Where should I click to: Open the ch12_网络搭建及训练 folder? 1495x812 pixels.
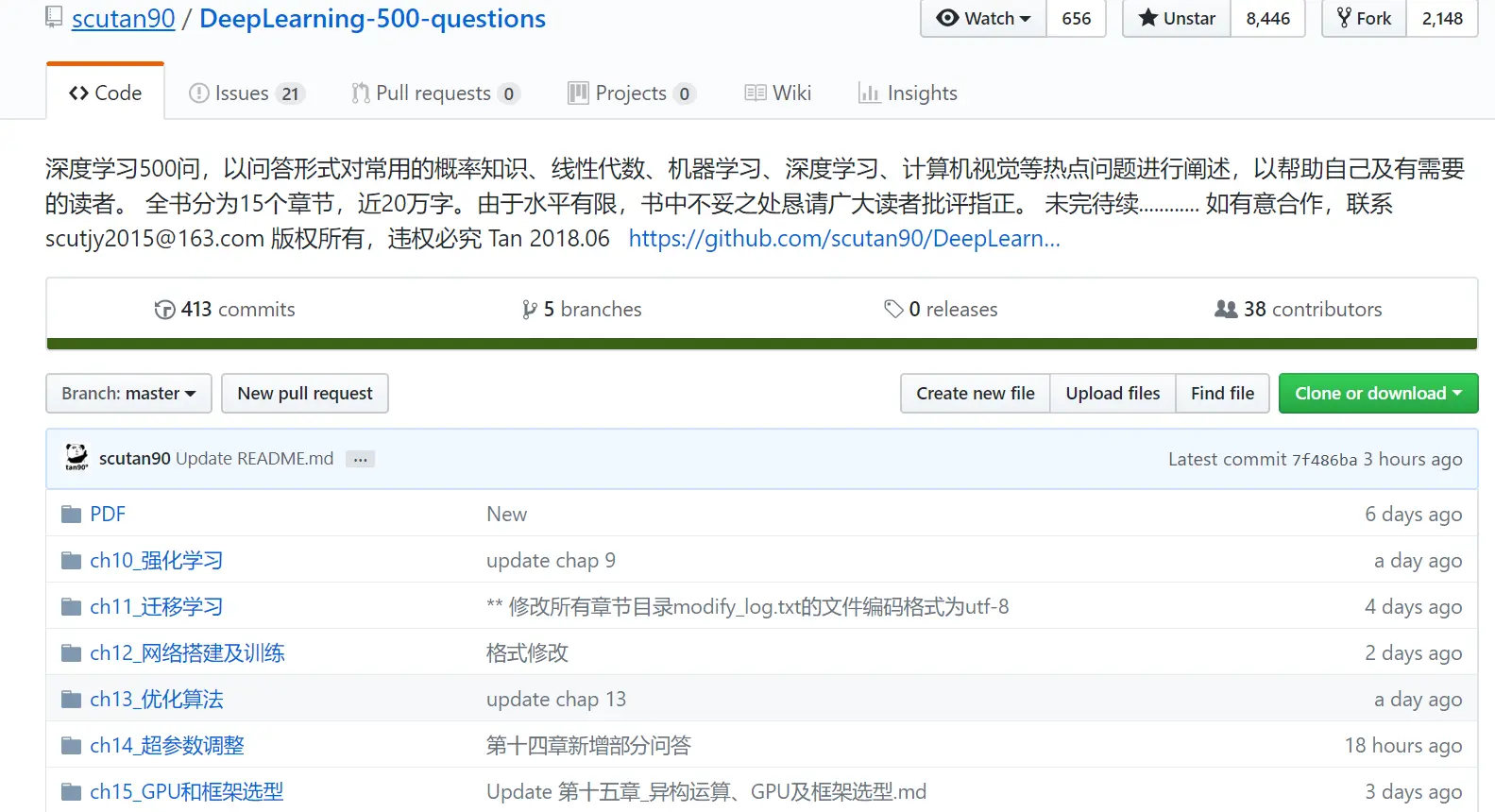(187, 652)
